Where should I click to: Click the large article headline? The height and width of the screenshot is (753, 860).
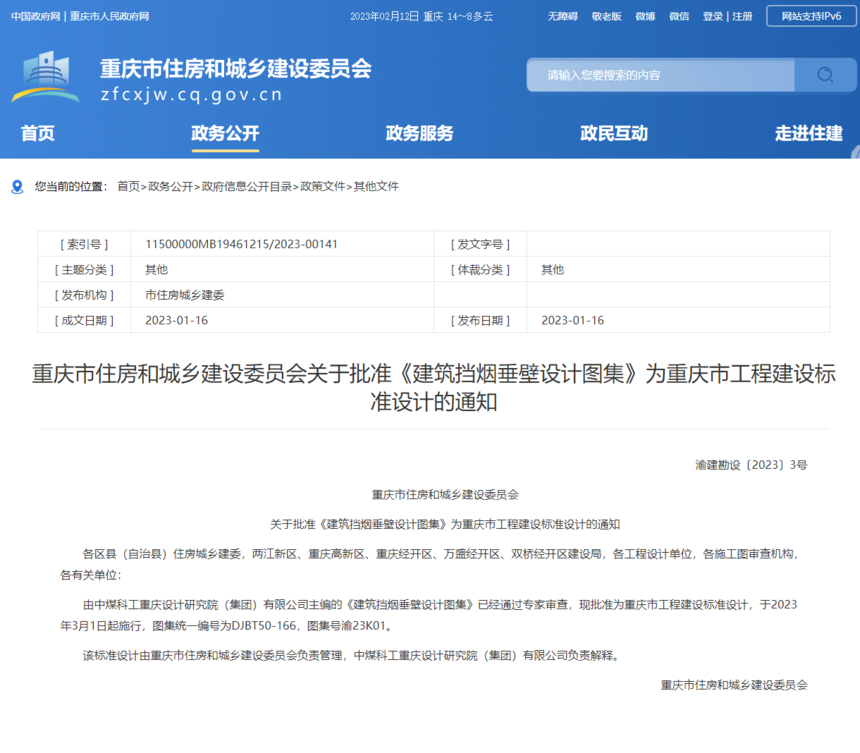pyautogui.click(x=434, y=388)
